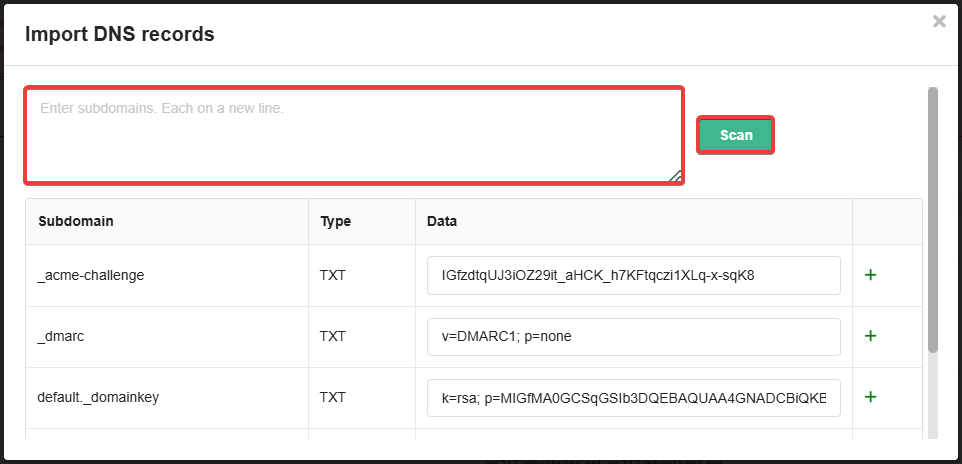This screenshot has width=962, height=464.
Task: Click the textarea resize handle corner
Action: pos(675,176)
